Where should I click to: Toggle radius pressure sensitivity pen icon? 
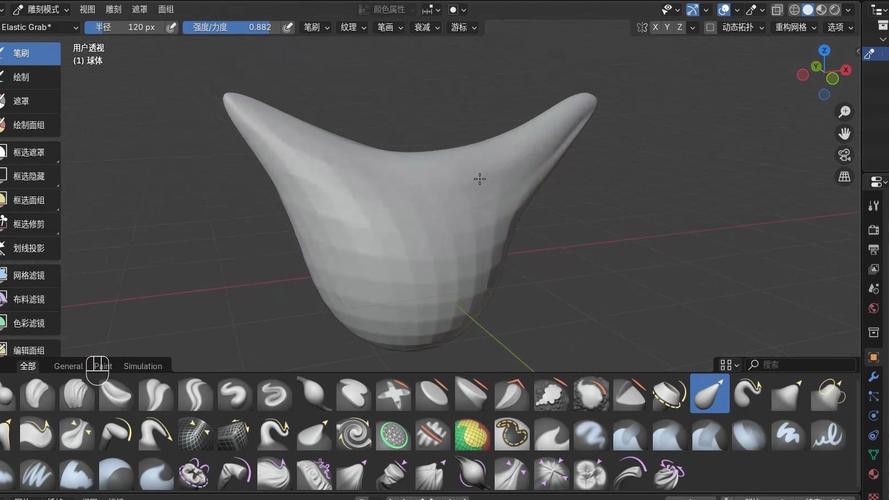[x=171, y=27]
